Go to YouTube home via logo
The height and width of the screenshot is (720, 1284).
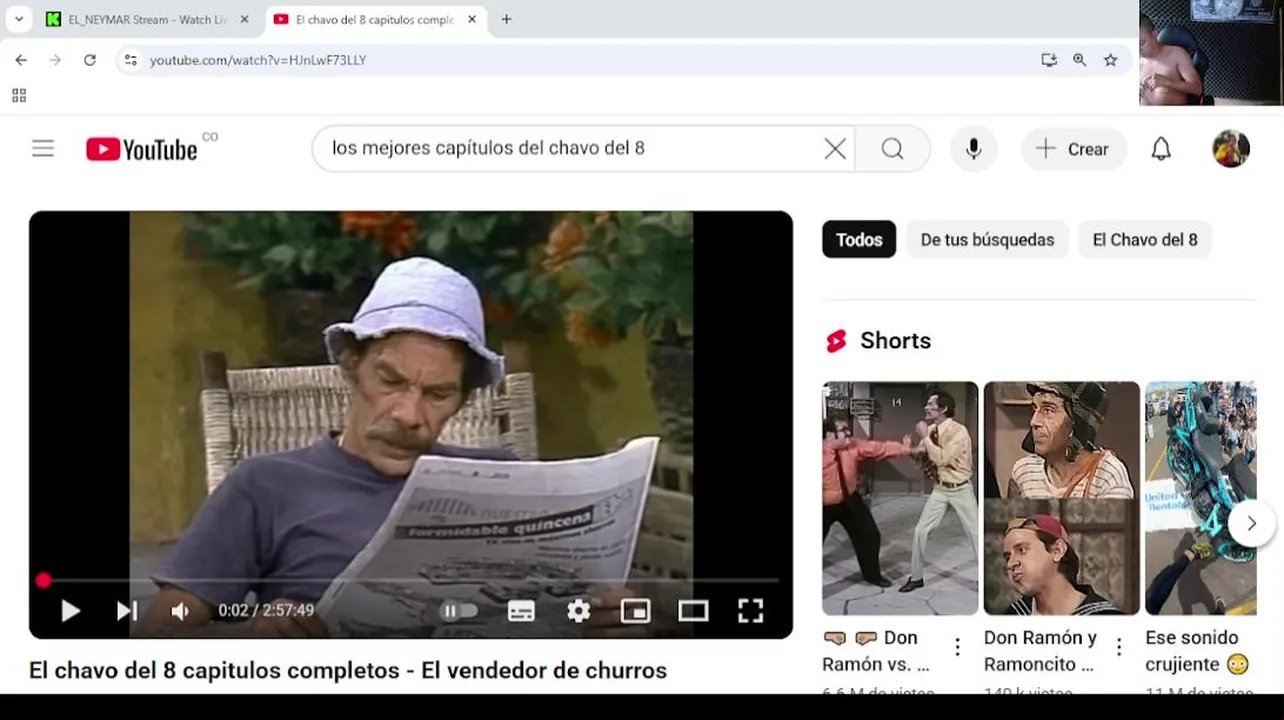coord(141,149)
